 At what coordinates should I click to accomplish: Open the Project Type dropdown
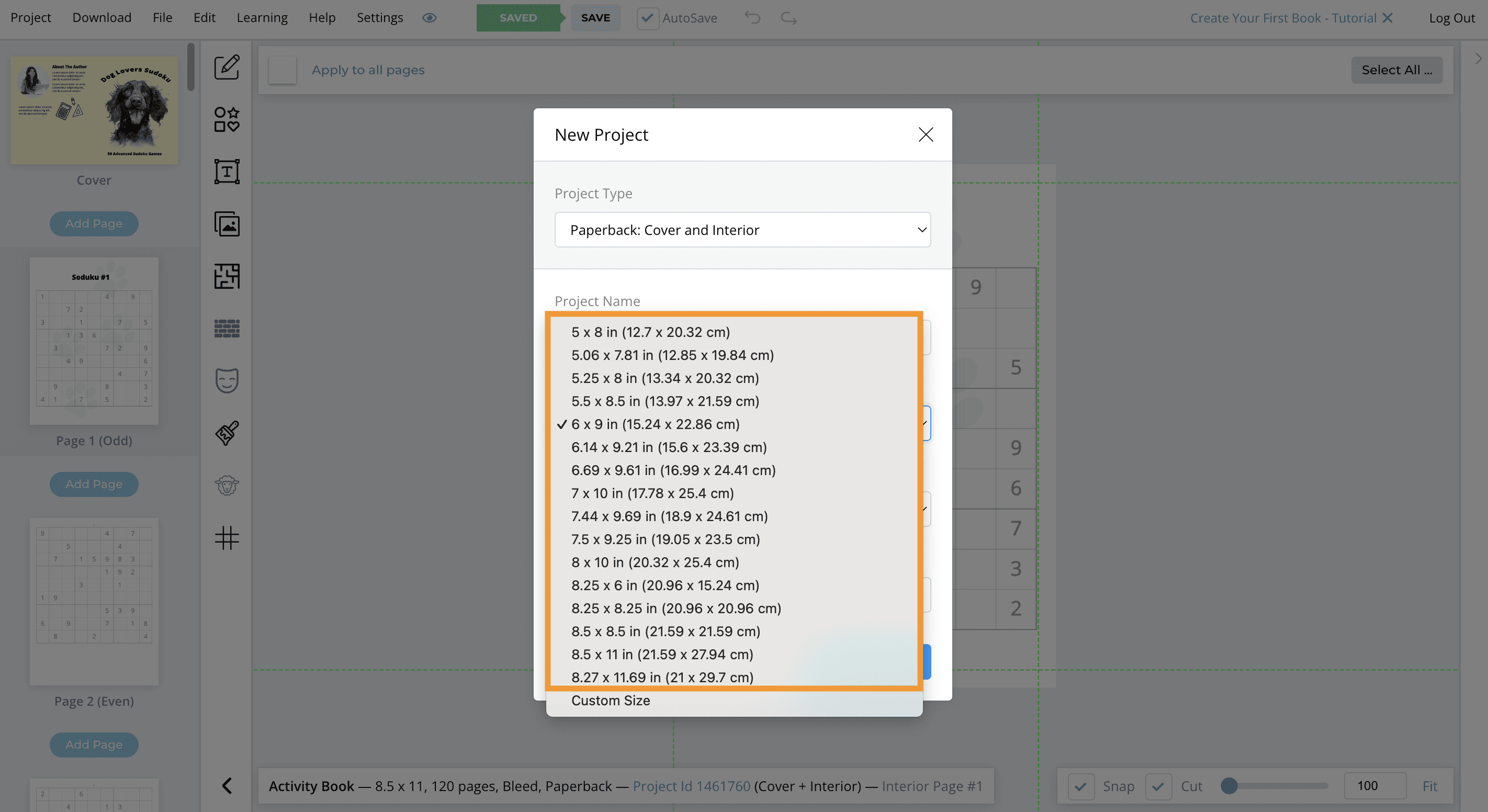pyautogui.click(x=742, y=229)
